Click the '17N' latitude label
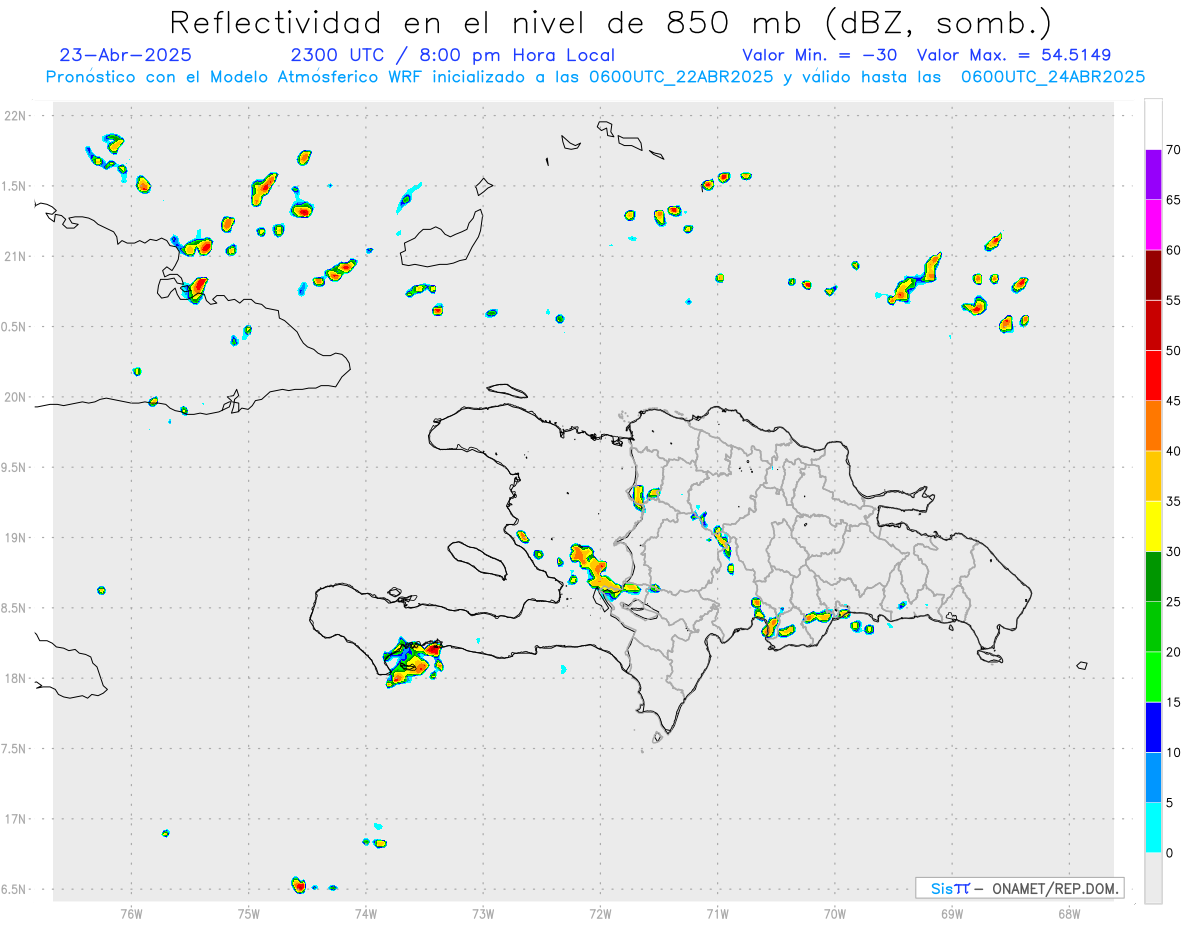Viewport: 1200px width, 927px height. coord(17,819)
